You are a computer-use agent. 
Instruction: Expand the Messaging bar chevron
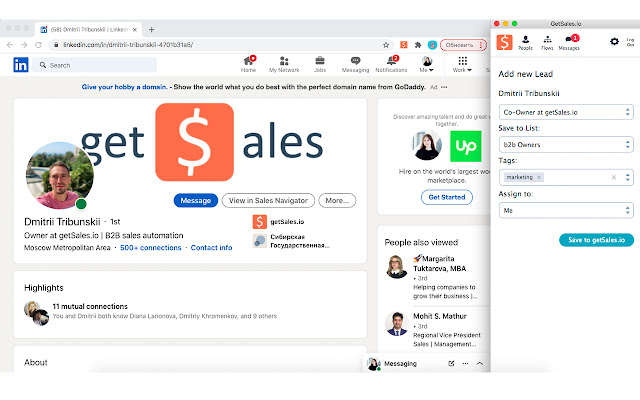480,363
